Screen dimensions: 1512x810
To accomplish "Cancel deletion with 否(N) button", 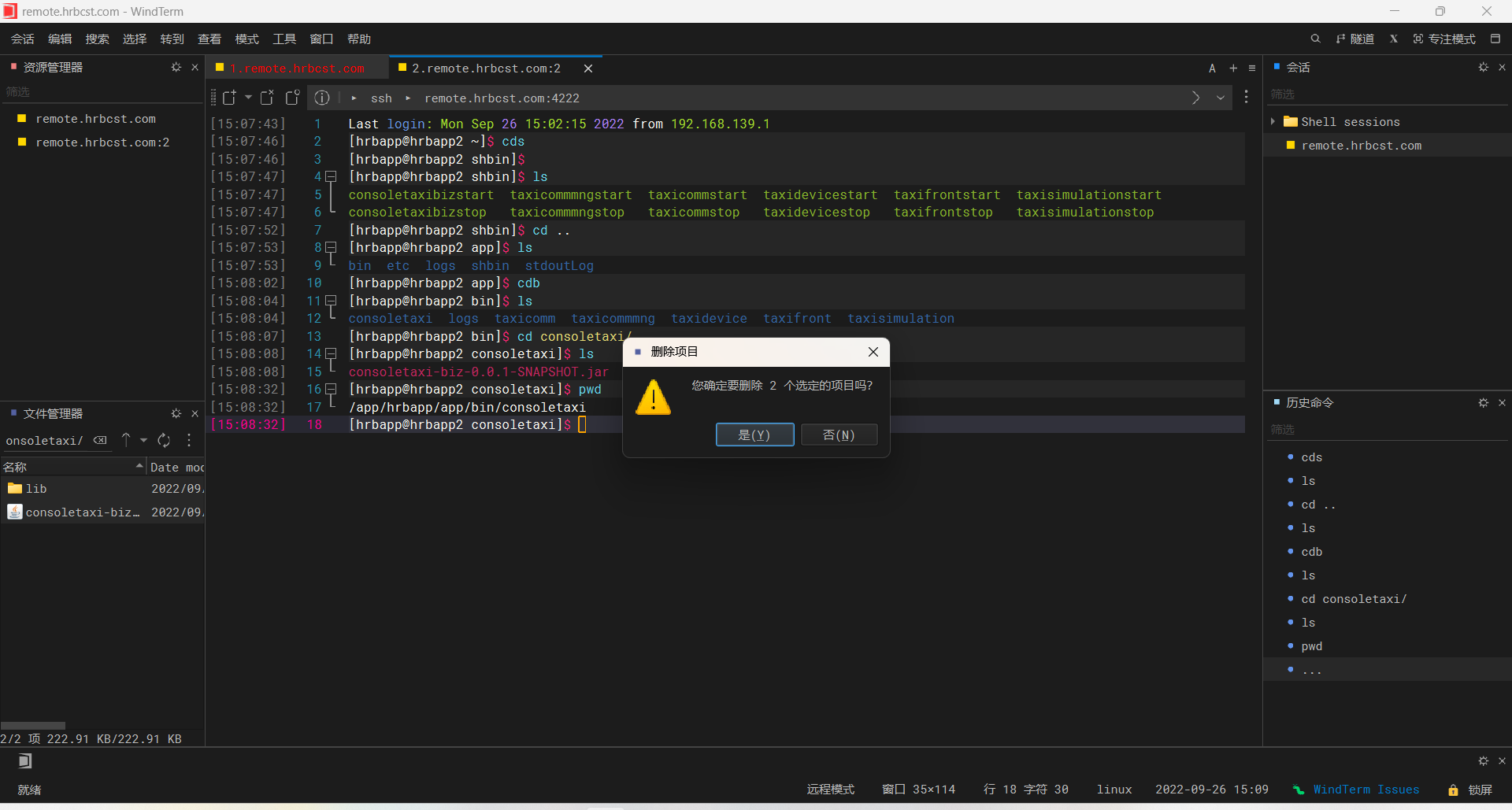I will pyautogui.click(x=839, y=435).
